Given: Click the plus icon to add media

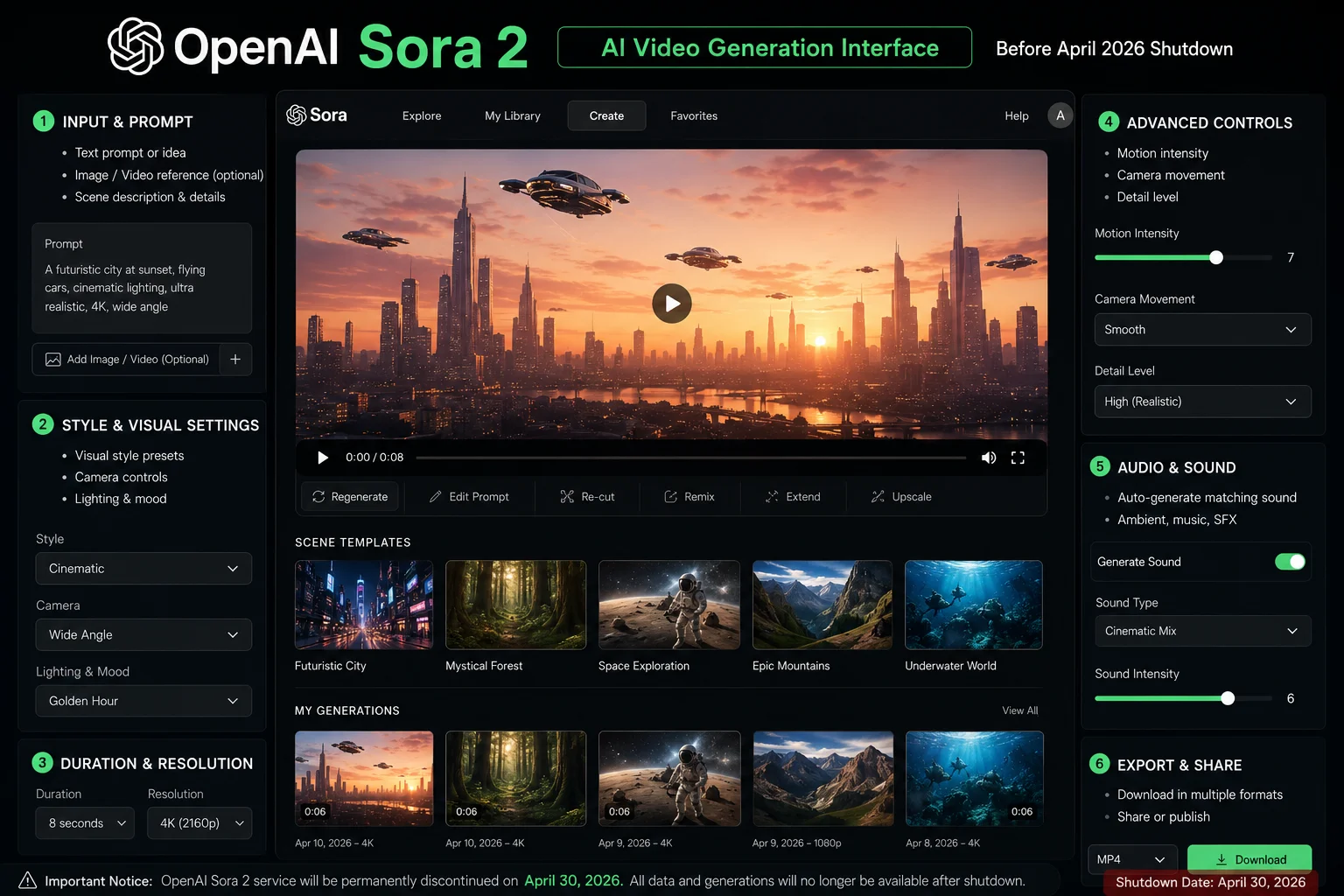Looking at the screenshot, I should pos(235,360).
